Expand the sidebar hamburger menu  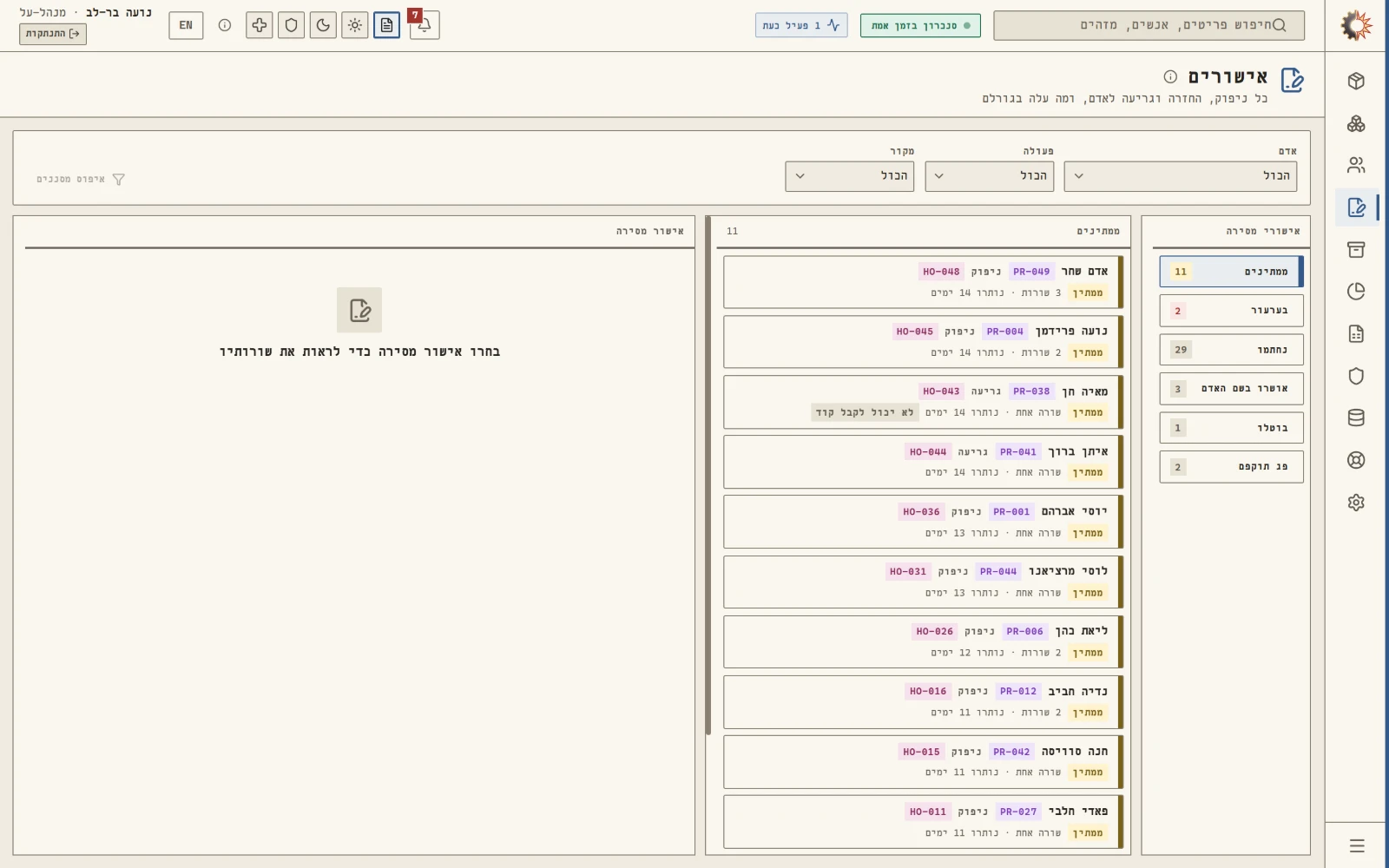pyautogui.click(x=1357, y=845)
